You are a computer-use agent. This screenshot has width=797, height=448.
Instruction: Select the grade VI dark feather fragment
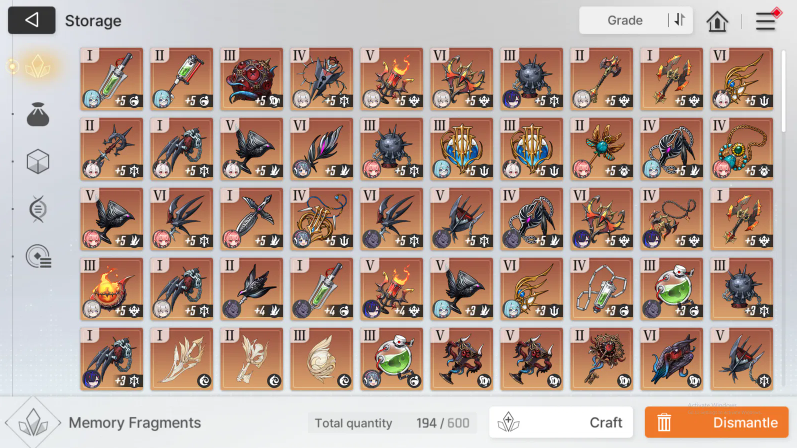pyautogui.click(x=321, y=149)
